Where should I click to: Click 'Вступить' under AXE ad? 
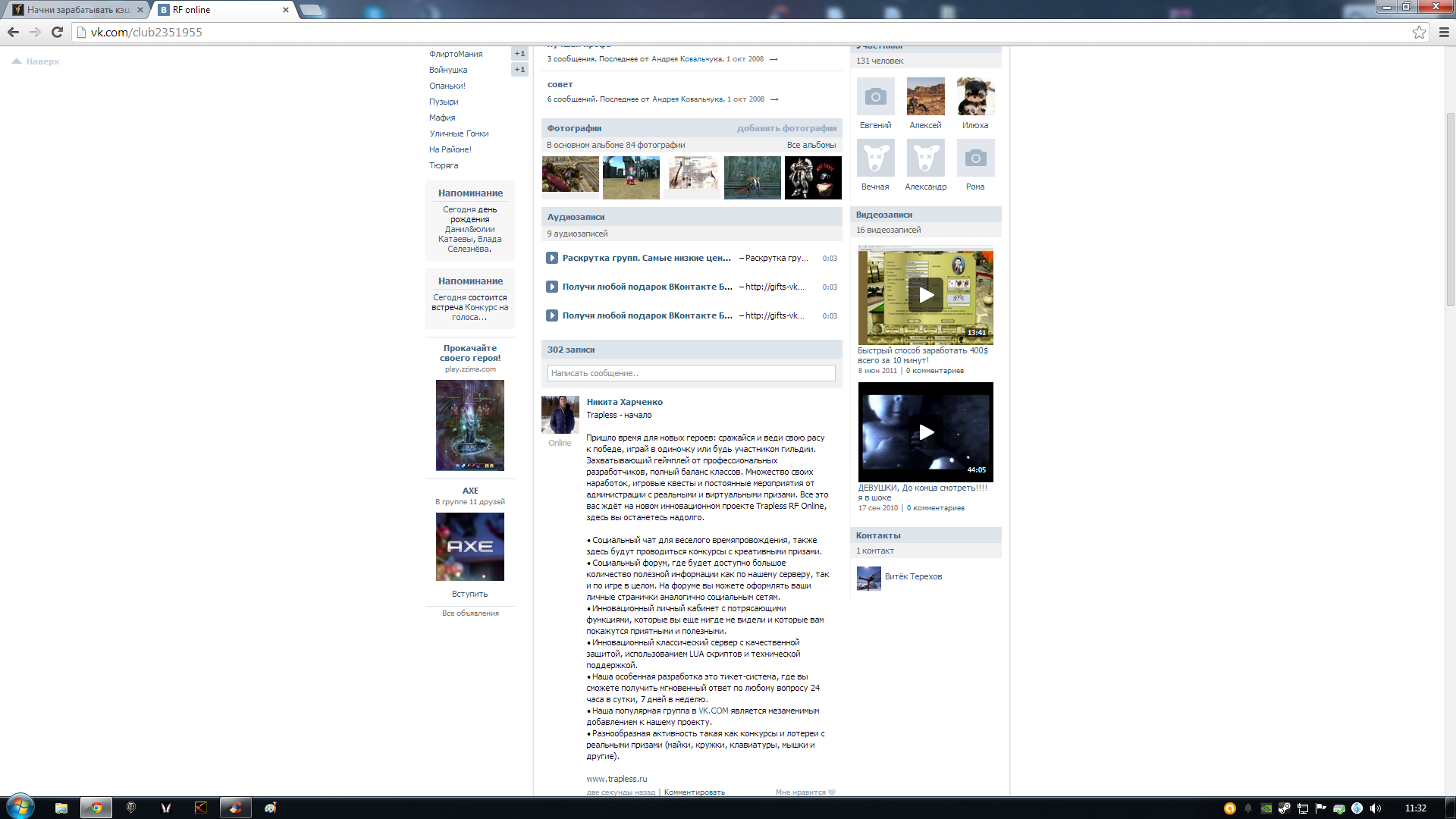469,594
